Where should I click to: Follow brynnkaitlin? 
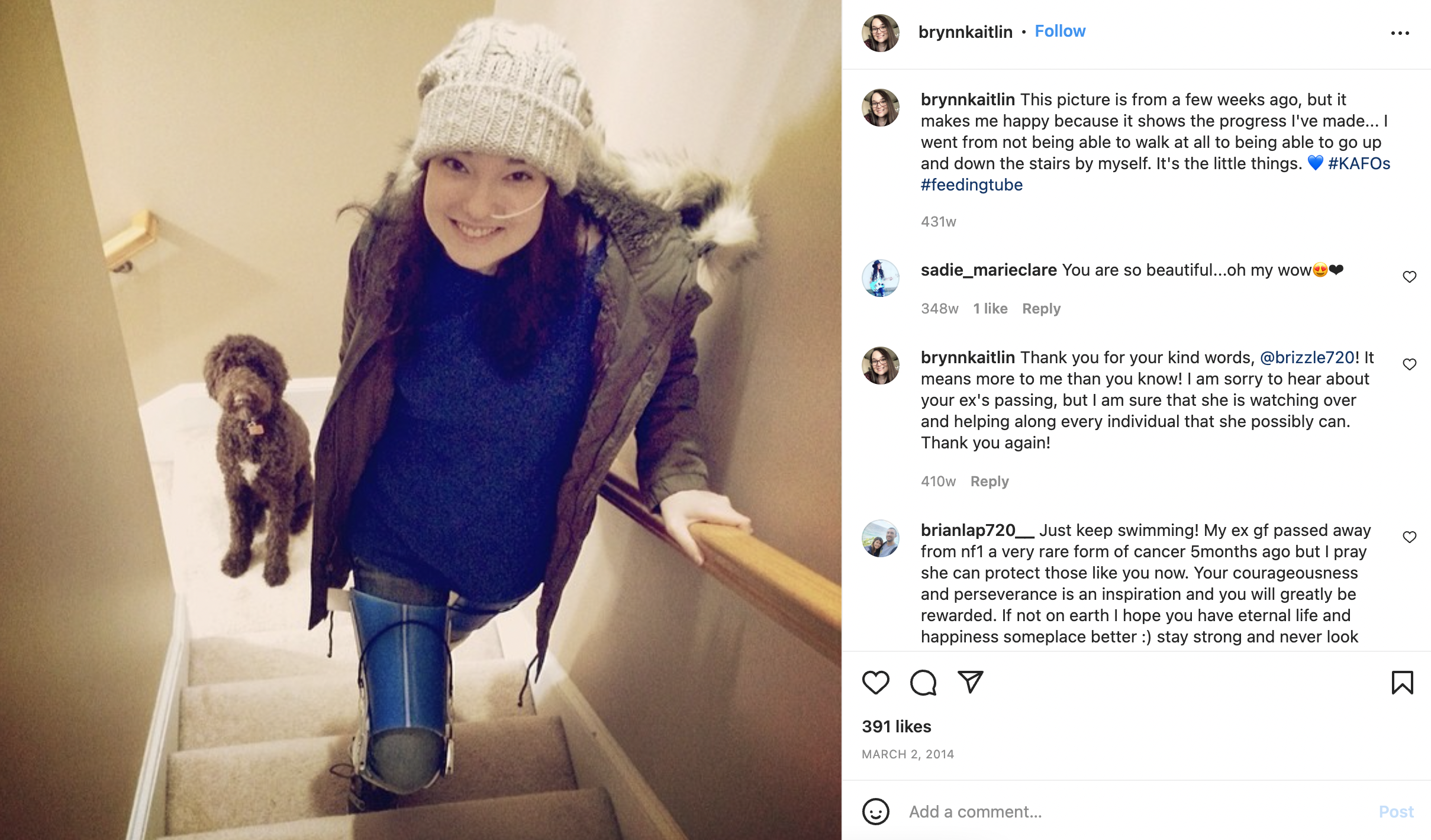click(x=1060, y=31)
